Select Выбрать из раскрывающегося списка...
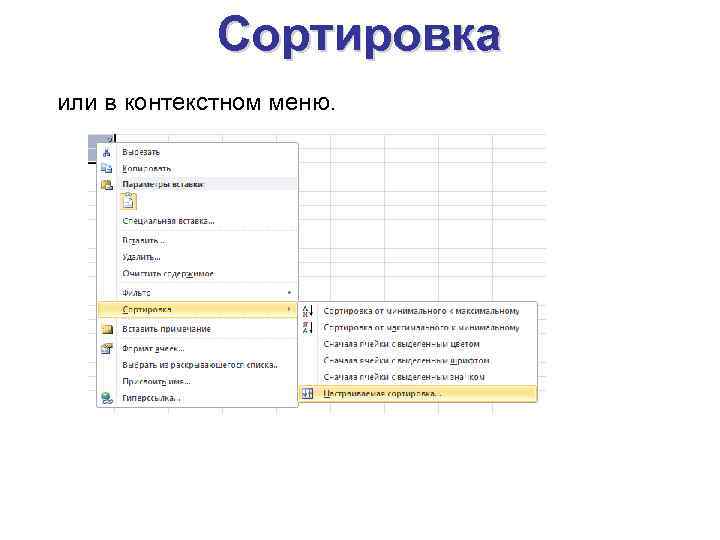Viewport: 720px width, 540px height. (200, 365)
